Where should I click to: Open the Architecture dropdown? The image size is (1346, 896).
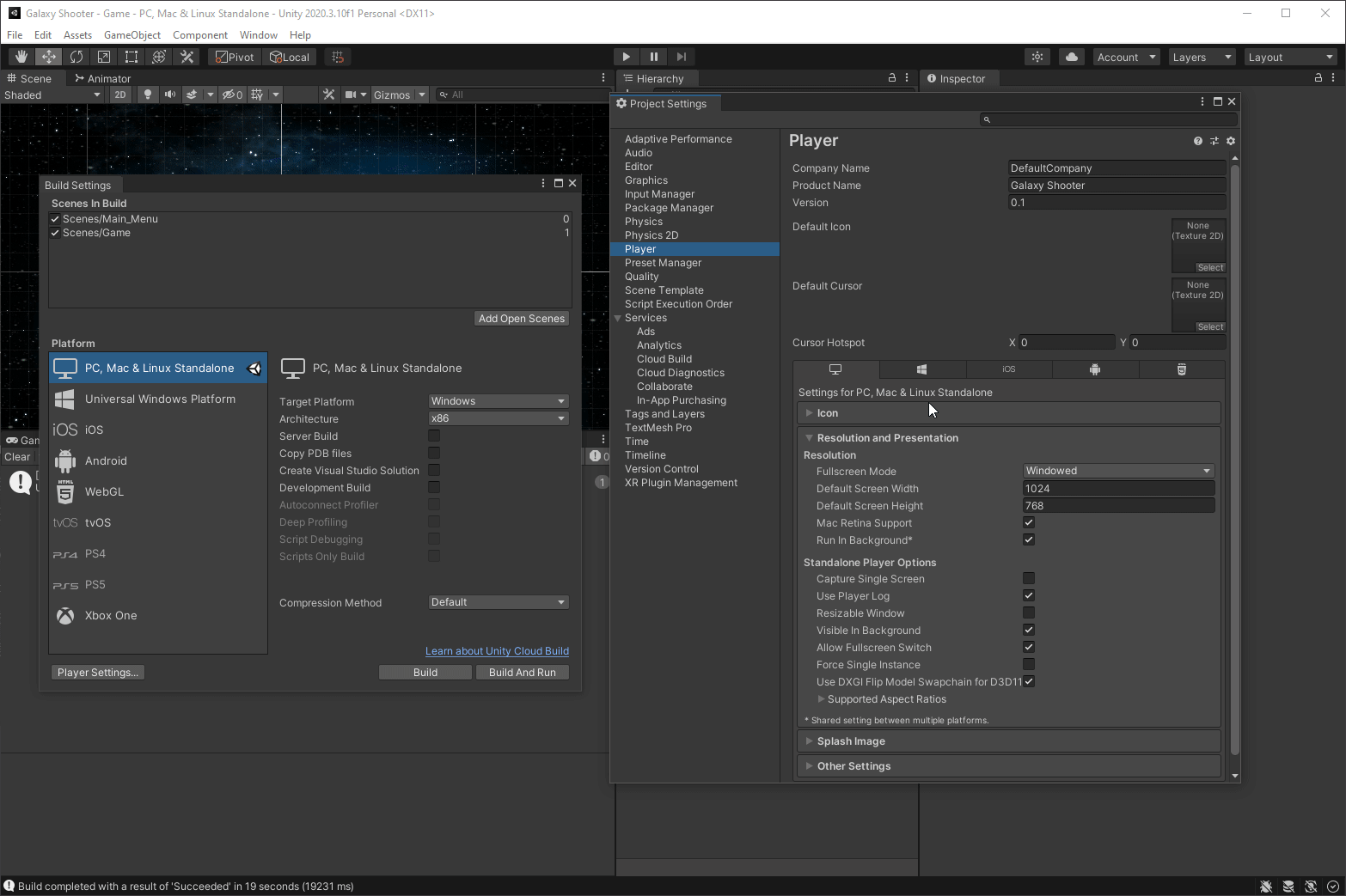click(x=499, y=418)
